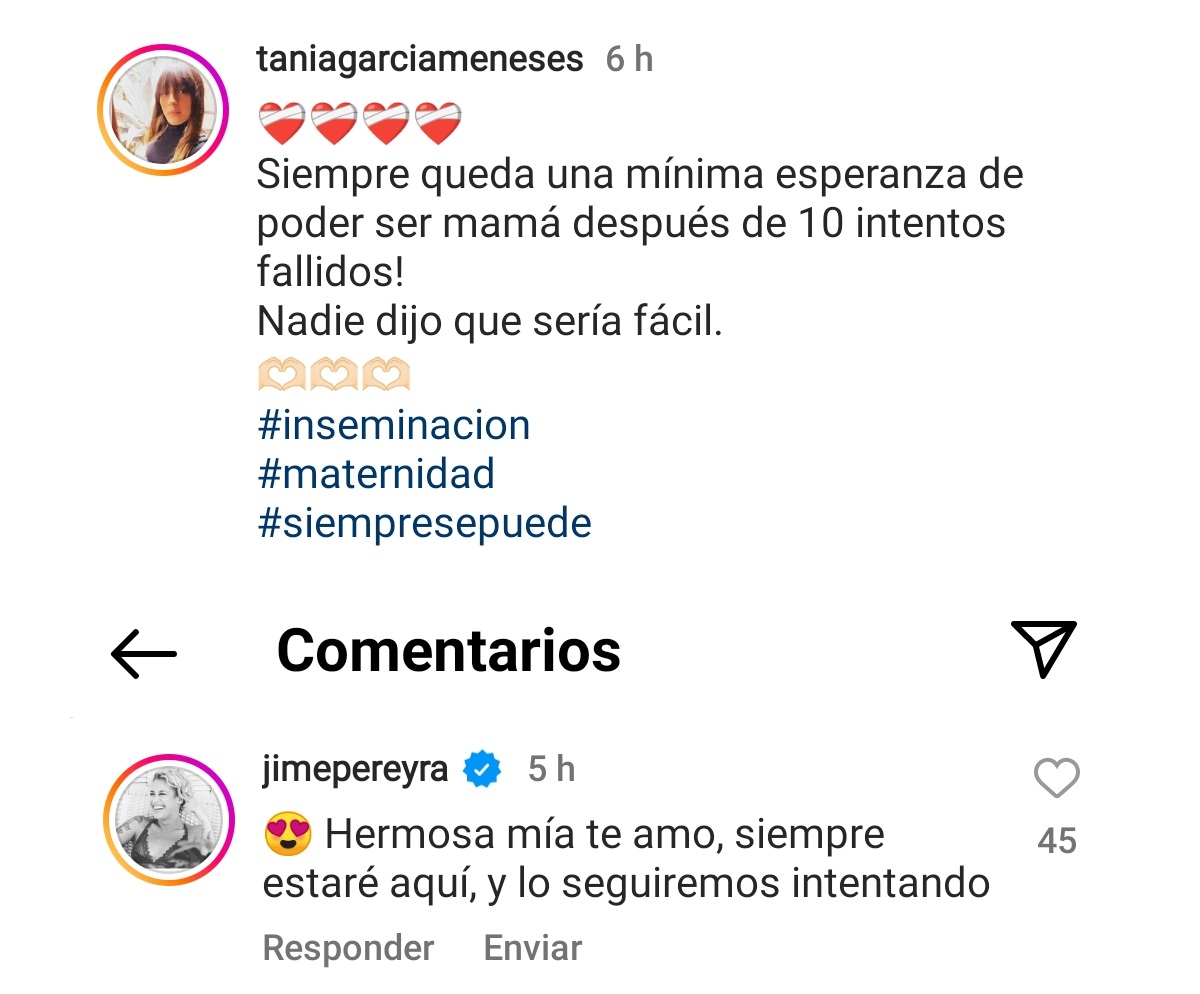The width and height of the screenshot is (1200, 994).
Task: Open taniagarciameneses username link
Action: tap(419, 57)
